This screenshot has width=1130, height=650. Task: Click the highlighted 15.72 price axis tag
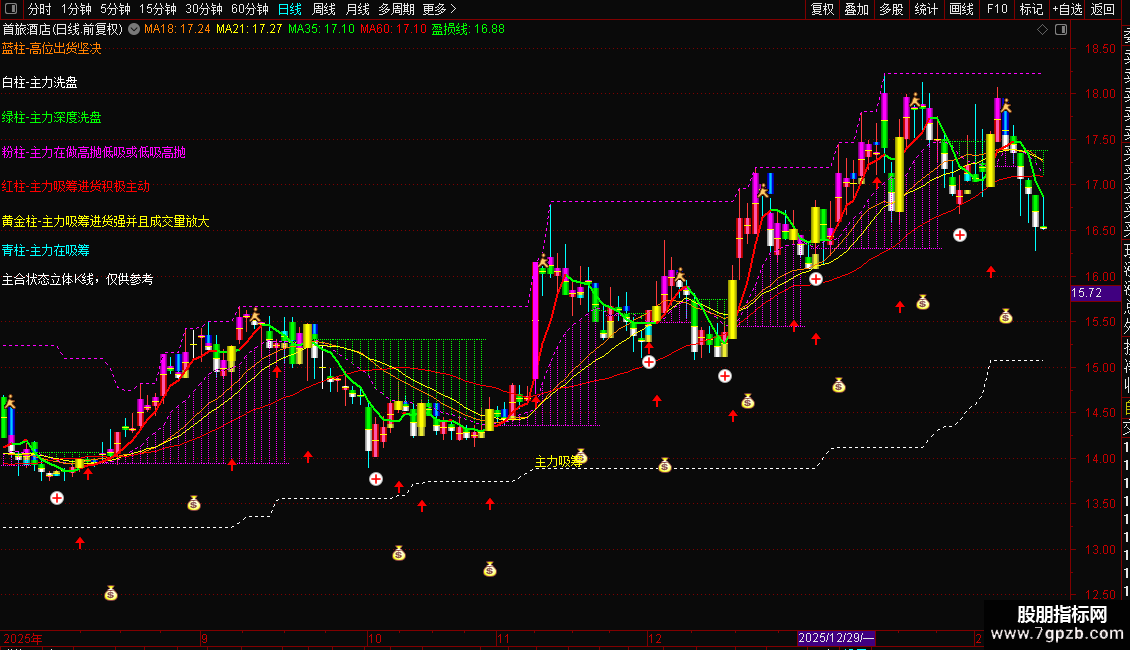click(1095, 293)
